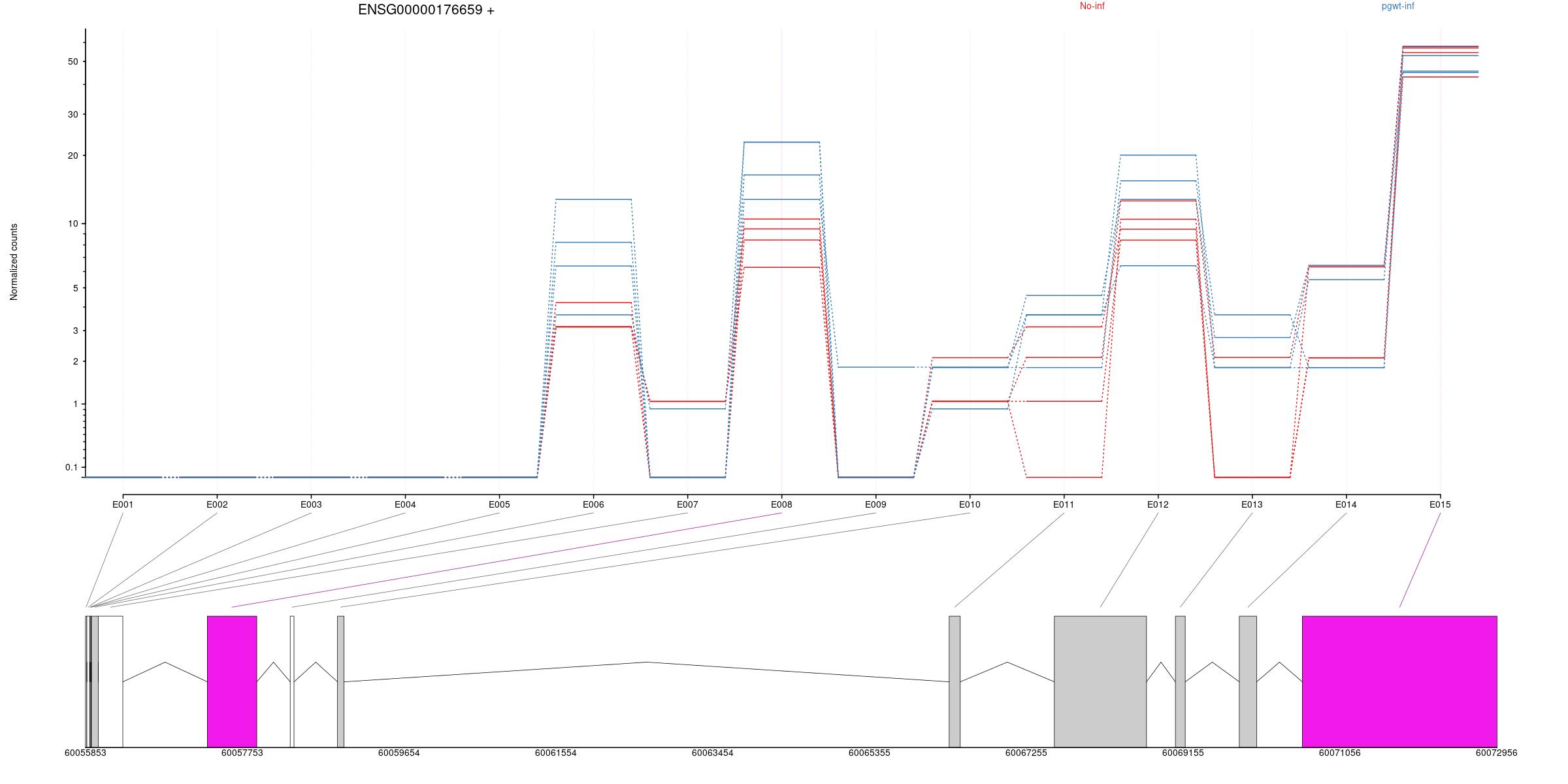Click genomic coordinate 60071056

1340,753
